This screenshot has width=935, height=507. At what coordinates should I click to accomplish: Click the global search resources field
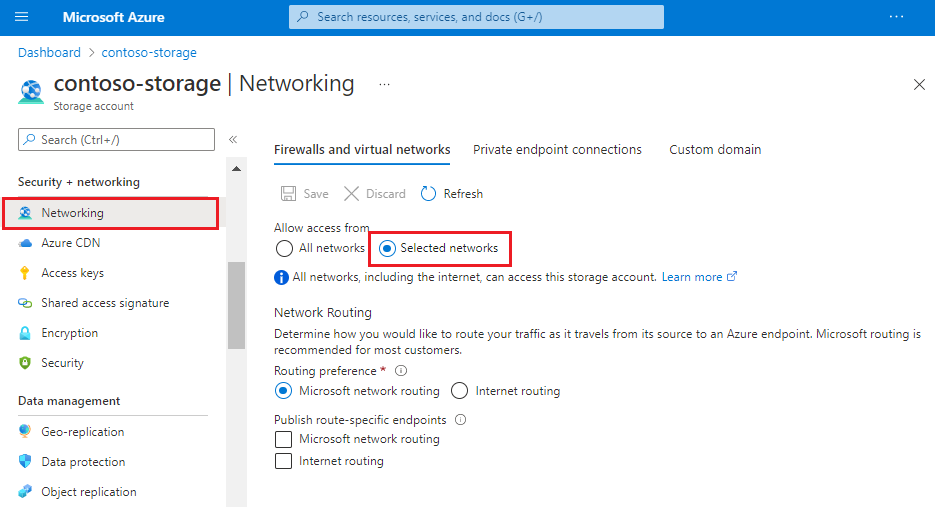[x=476, y=17]
